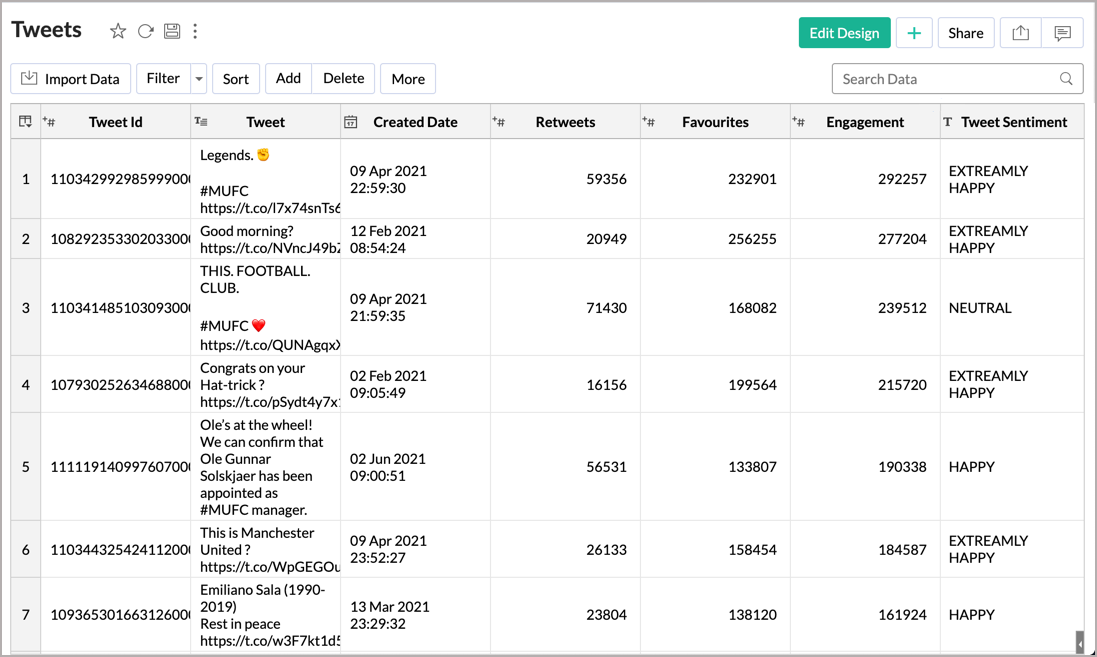Click the calendar icon on Created Date column
Screen dimensions: 1097x657
point(352,121)
